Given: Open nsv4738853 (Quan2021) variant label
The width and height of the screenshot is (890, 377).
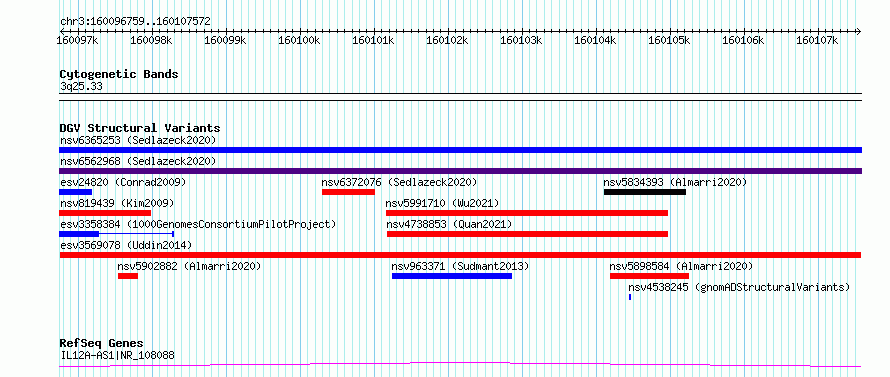Looking at the screenshot, I should (x=448, y=224).
